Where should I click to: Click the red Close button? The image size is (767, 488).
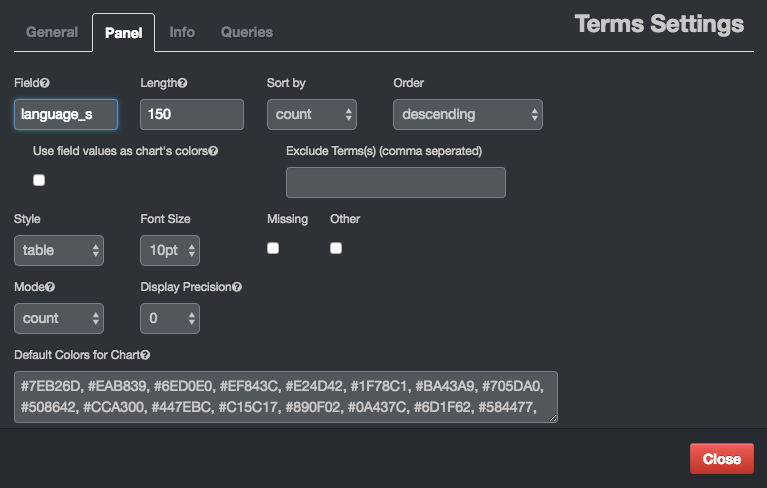[x=721, y=459]
